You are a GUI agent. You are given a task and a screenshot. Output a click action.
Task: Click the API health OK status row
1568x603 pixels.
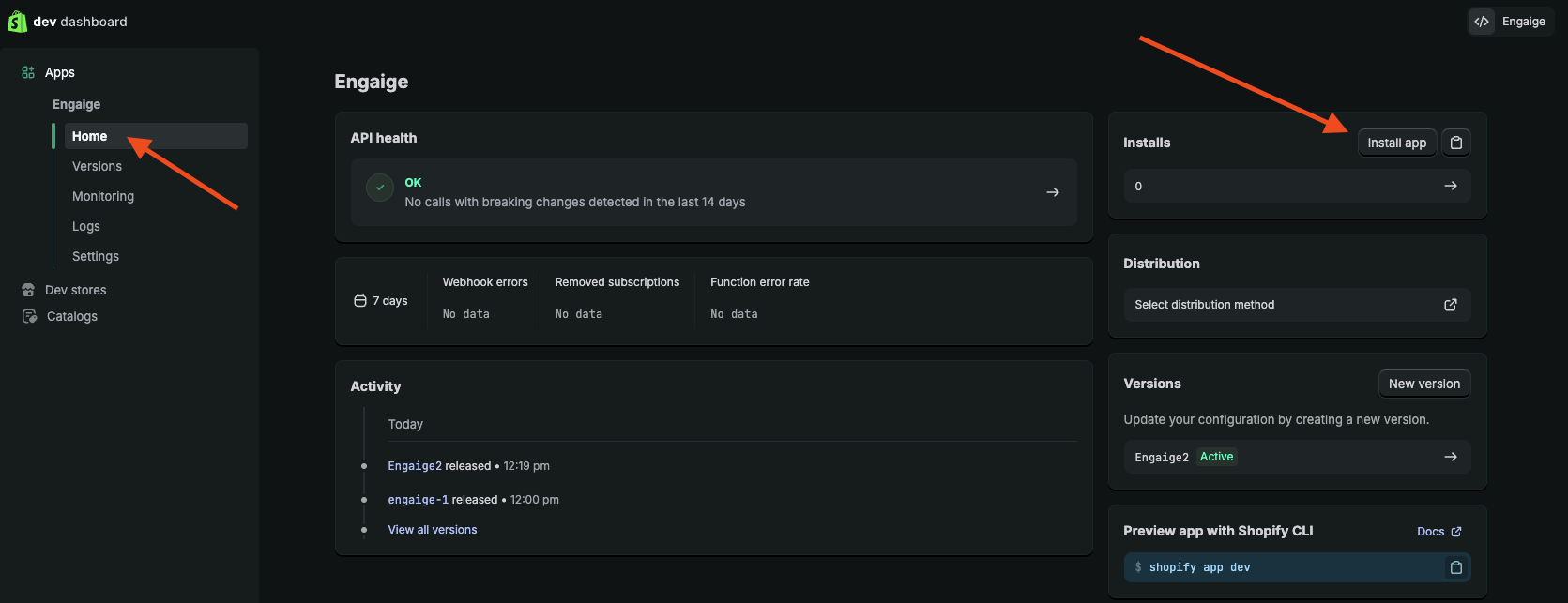pyautogui.click(x=714, y=192)
